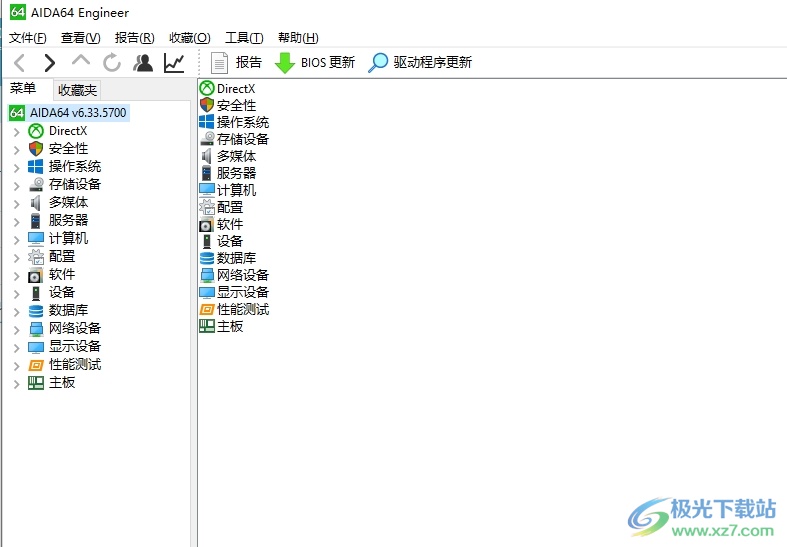Expand the 多媒体 tree node
787x547 pixels.
[x=17, y=204]
